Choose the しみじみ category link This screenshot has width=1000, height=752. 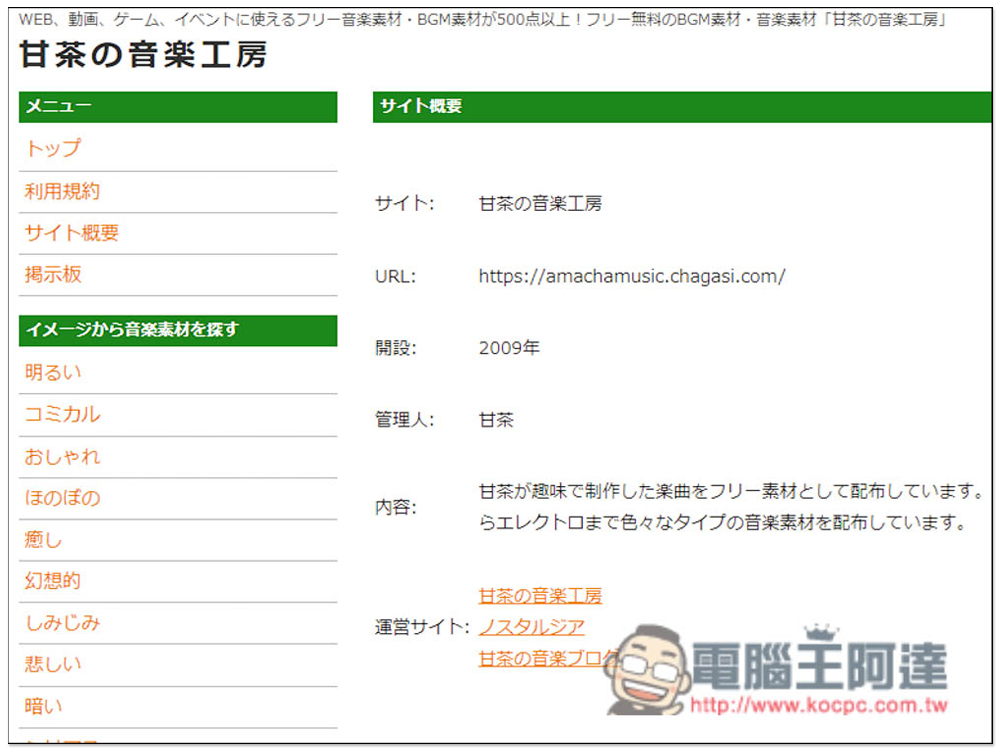coord(62,623)
